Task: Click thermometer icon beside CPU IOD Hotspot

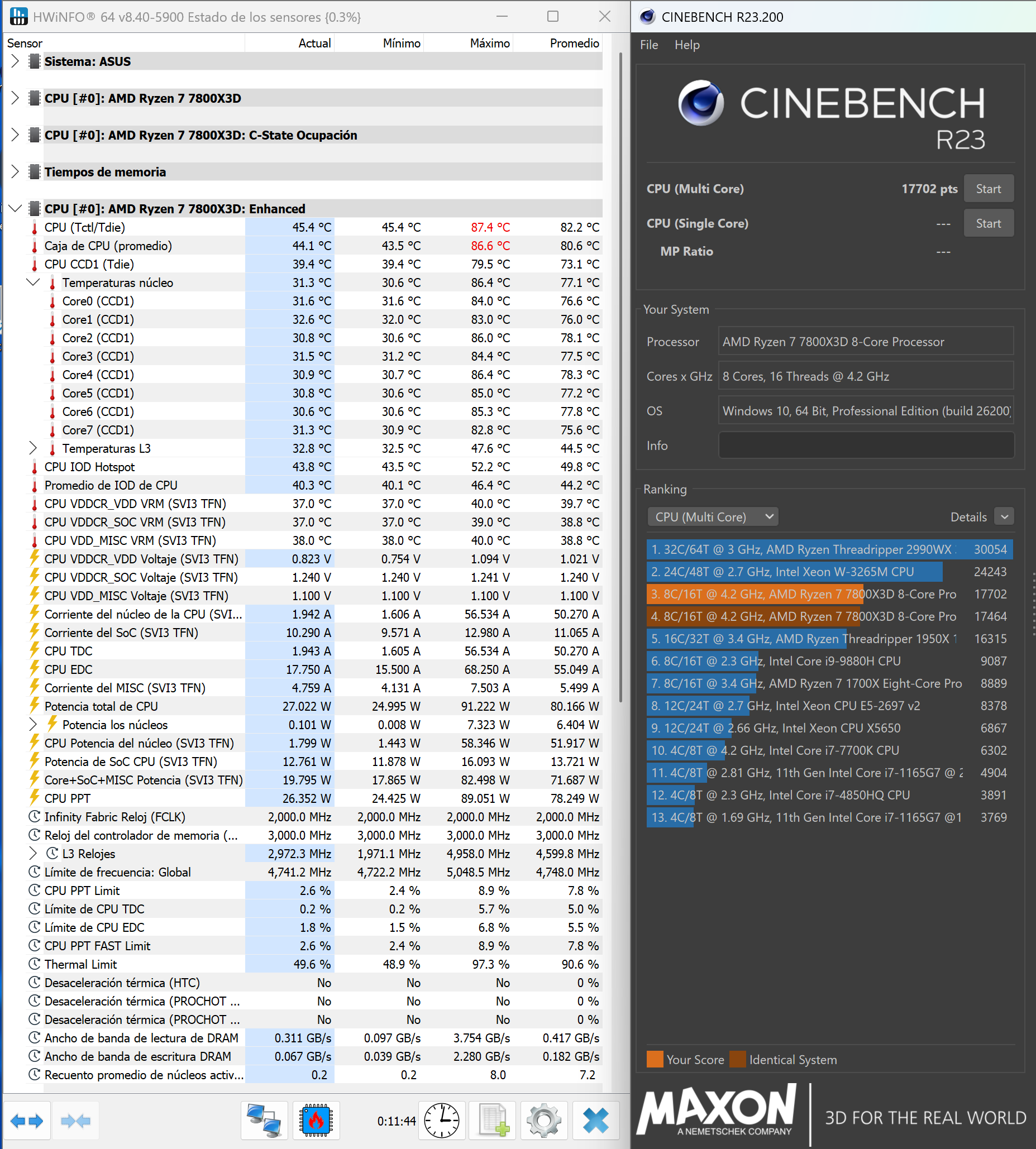Action: (x=34, y=467)
